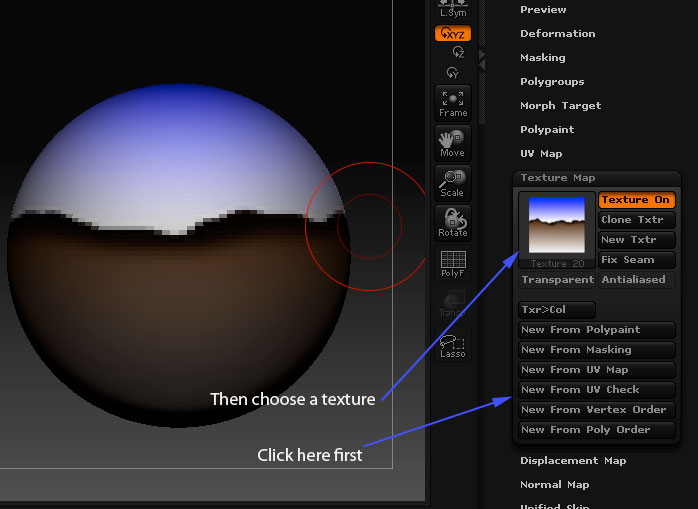
Task: Click New From UV Map
Action: (x=597, y=370)
